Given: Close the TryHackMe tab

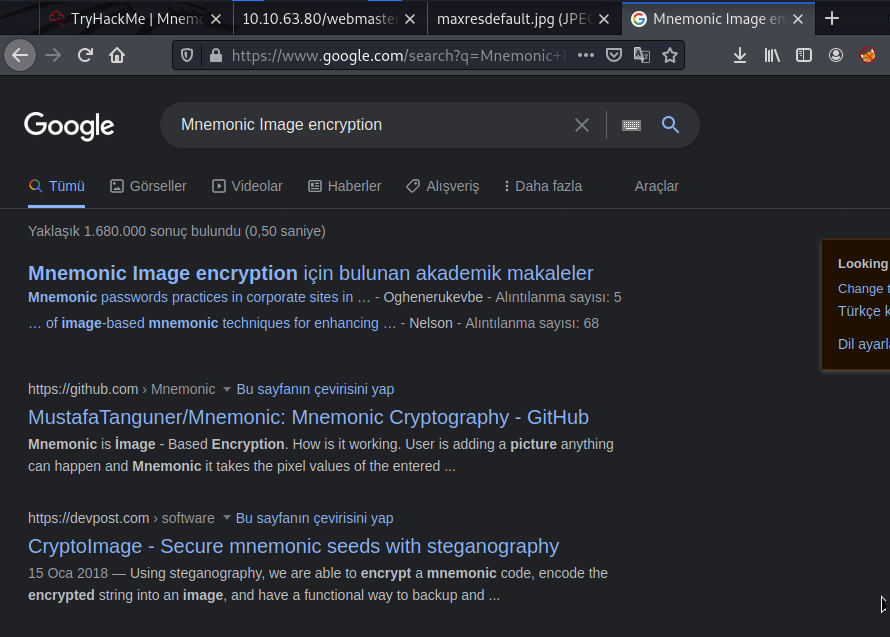Looking at the screenshot, I should click(216, 19).
